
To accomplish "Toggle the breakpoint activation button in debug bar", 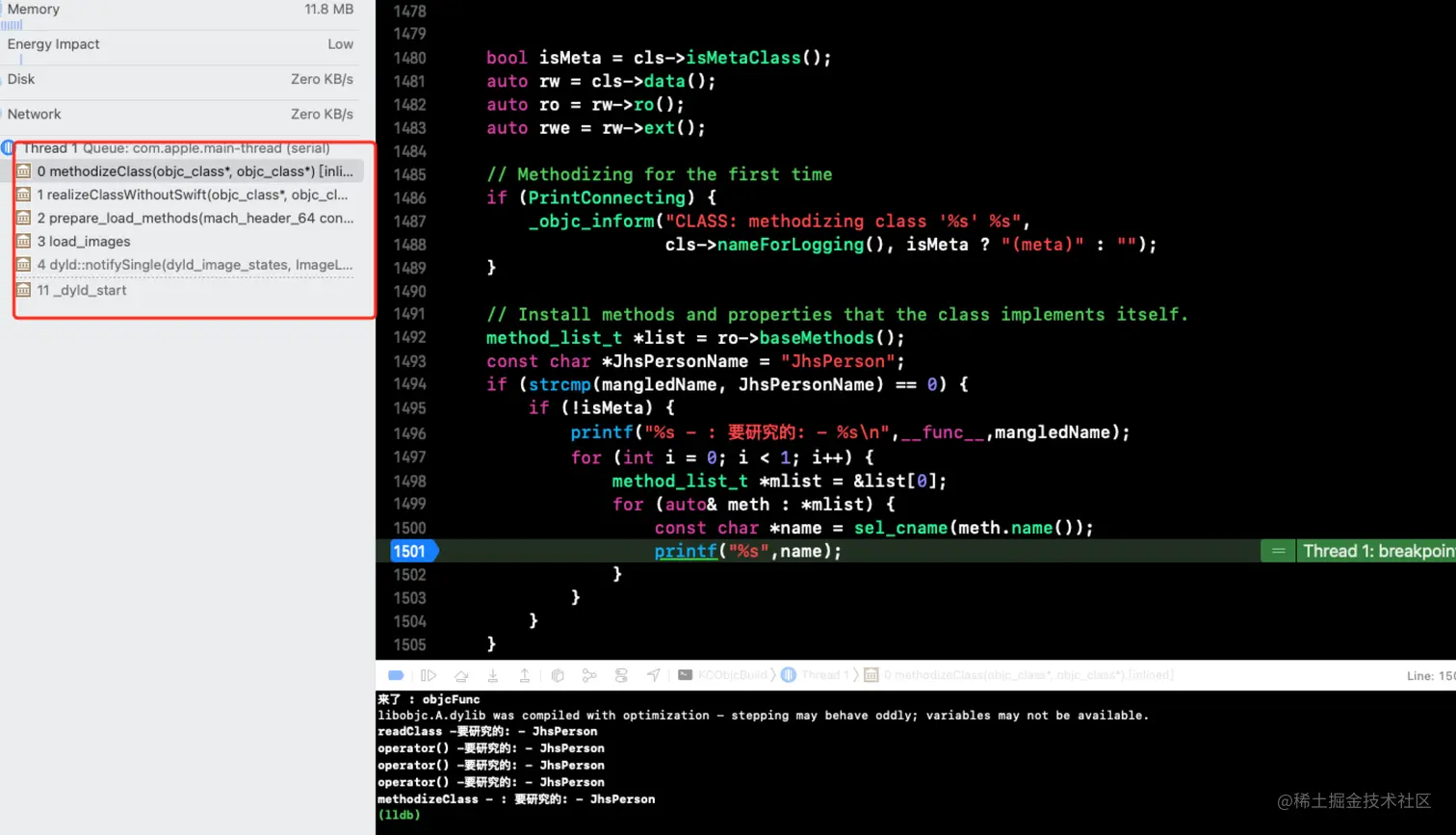I will pos(396,675).
